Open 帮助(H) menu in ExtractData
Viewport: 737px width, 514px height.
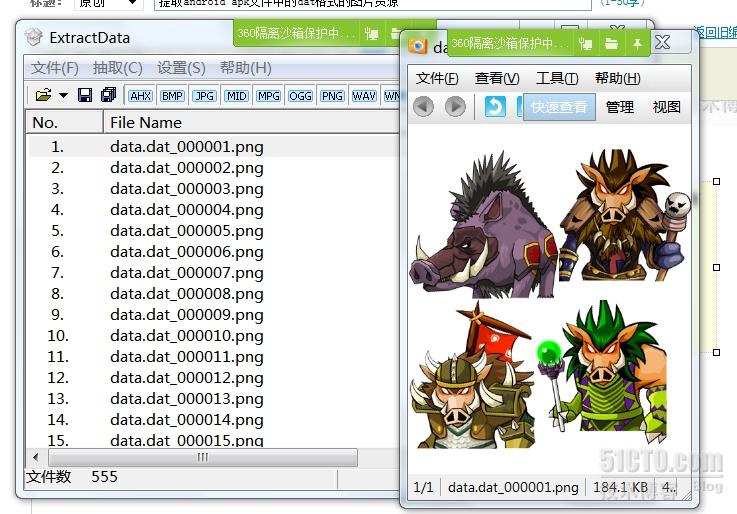(245, 68)
